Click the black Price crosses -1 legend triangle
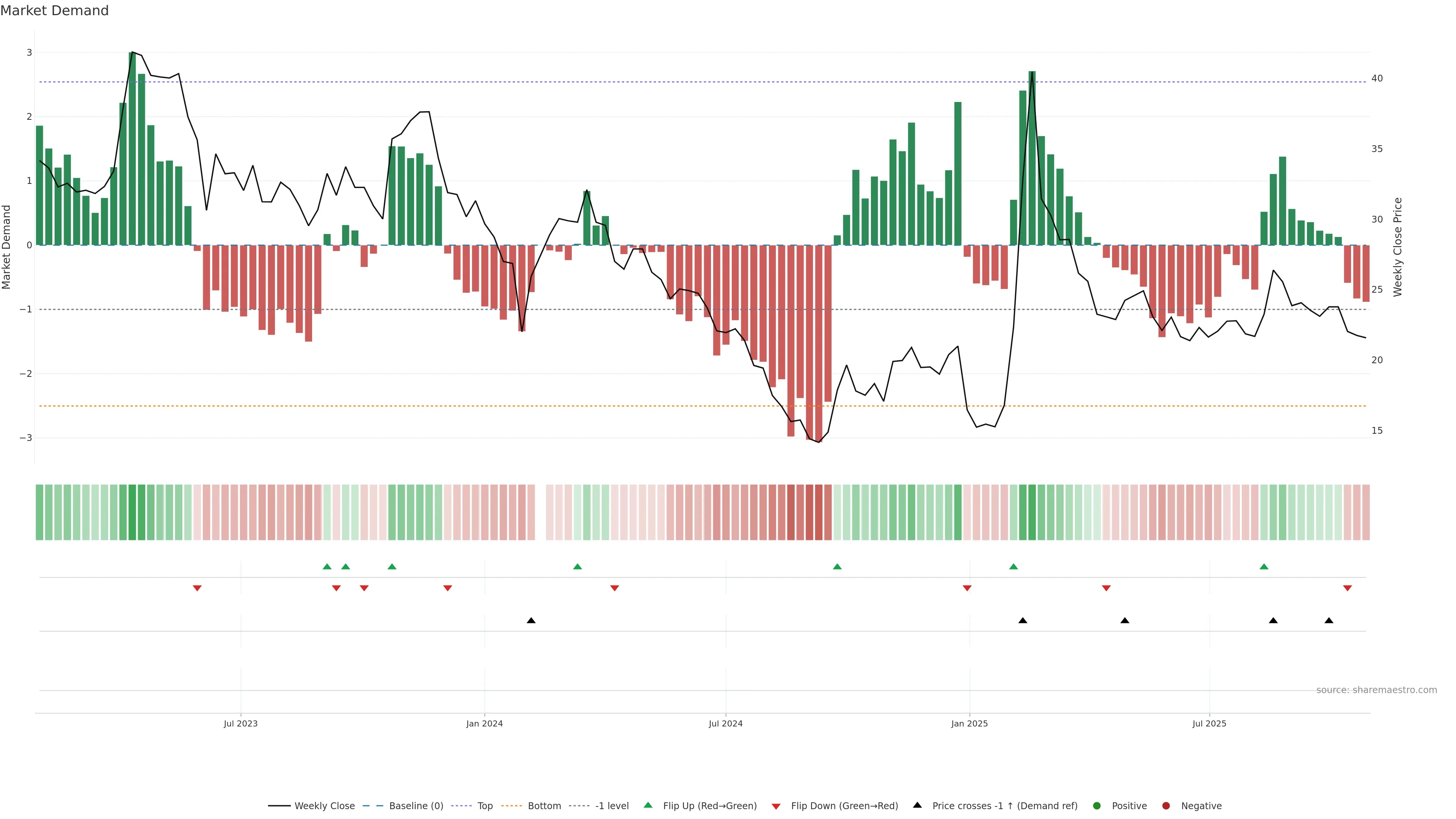This screenshot has height=819, width=1456. click(x=917, y=805)
